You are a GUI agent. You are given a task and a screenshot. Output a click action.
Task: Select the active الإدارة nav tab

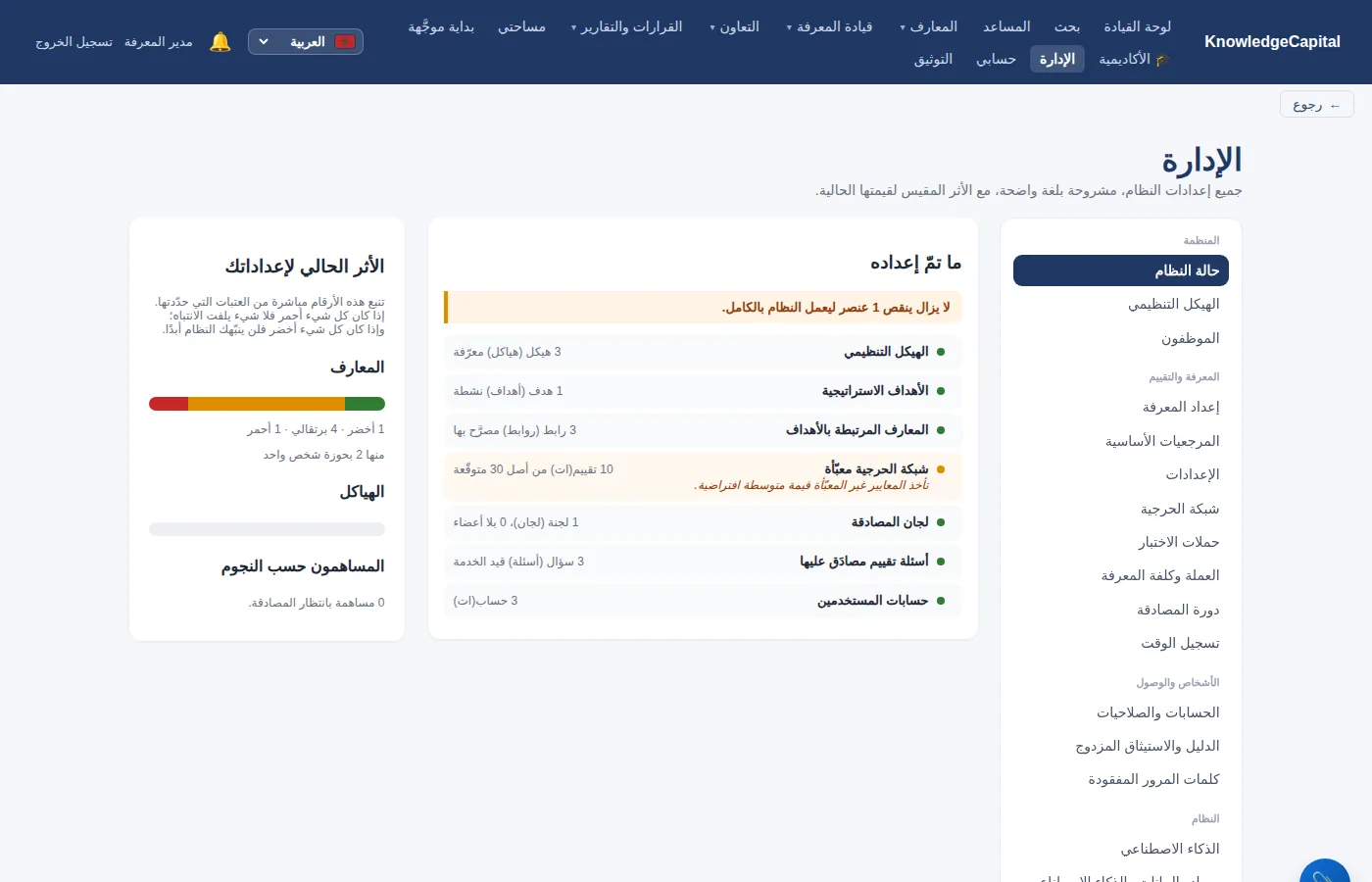(1057, 59)
